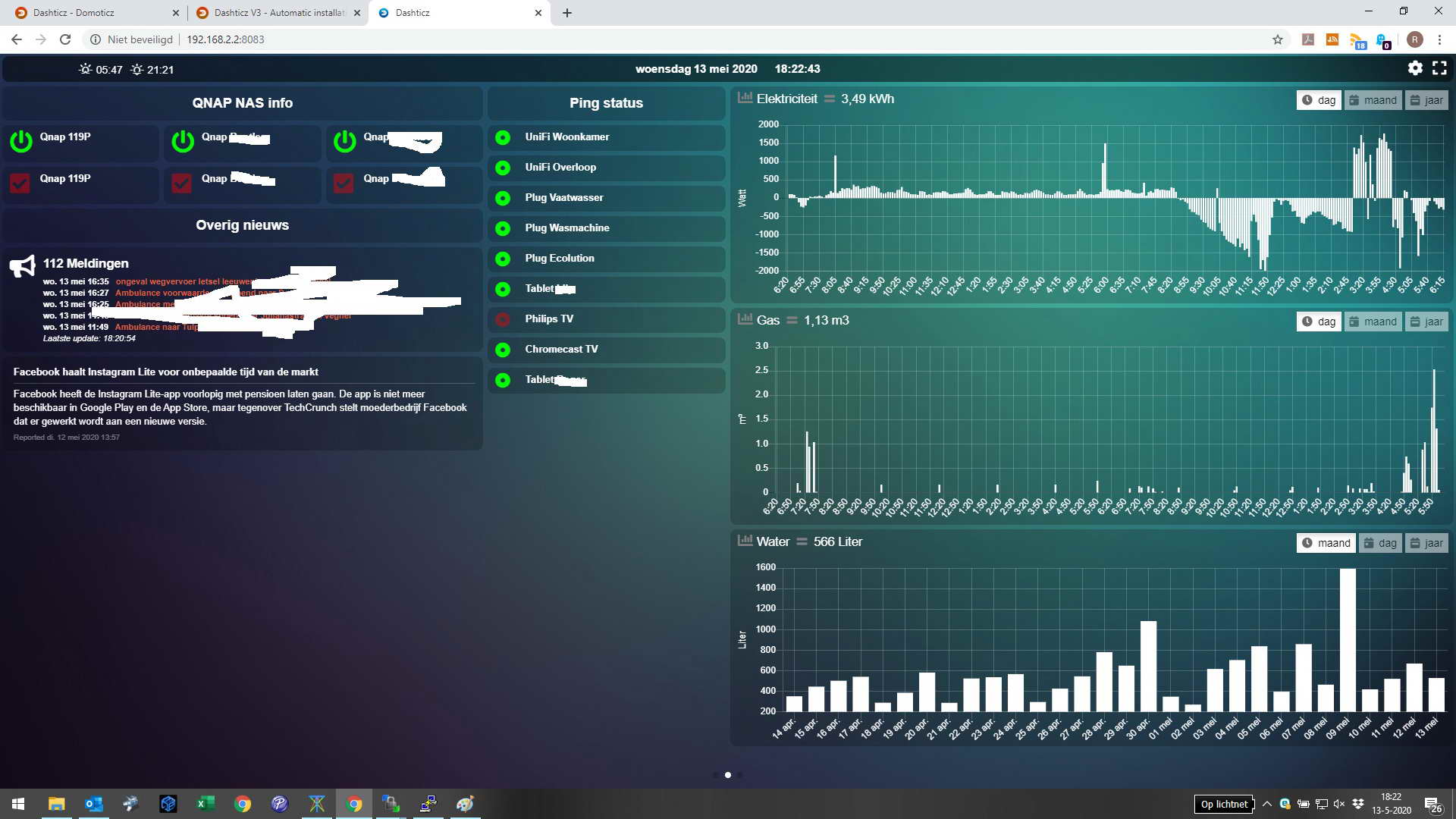Viewport: 1456px width, 819px height.
Task: Go to third dashboard screen pagination dot
Action: click(740, 775)
